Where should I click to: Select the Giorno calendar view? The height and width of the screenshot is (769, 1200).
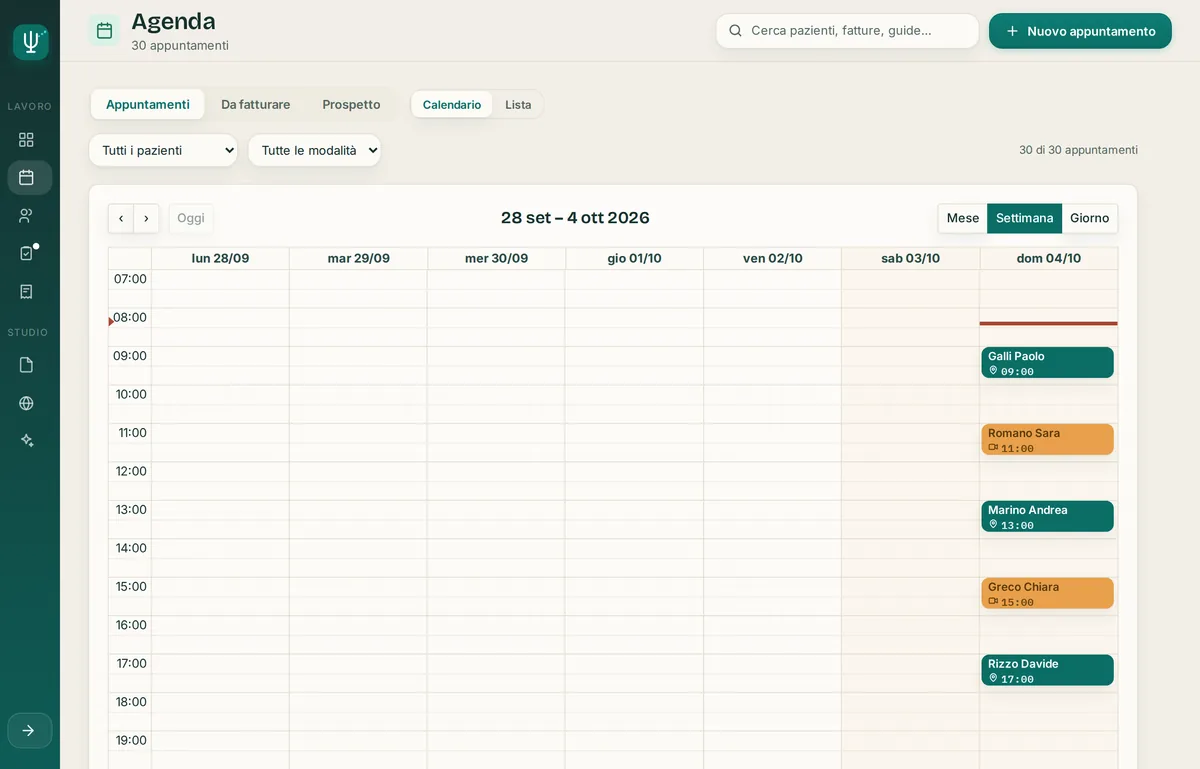1090,218
